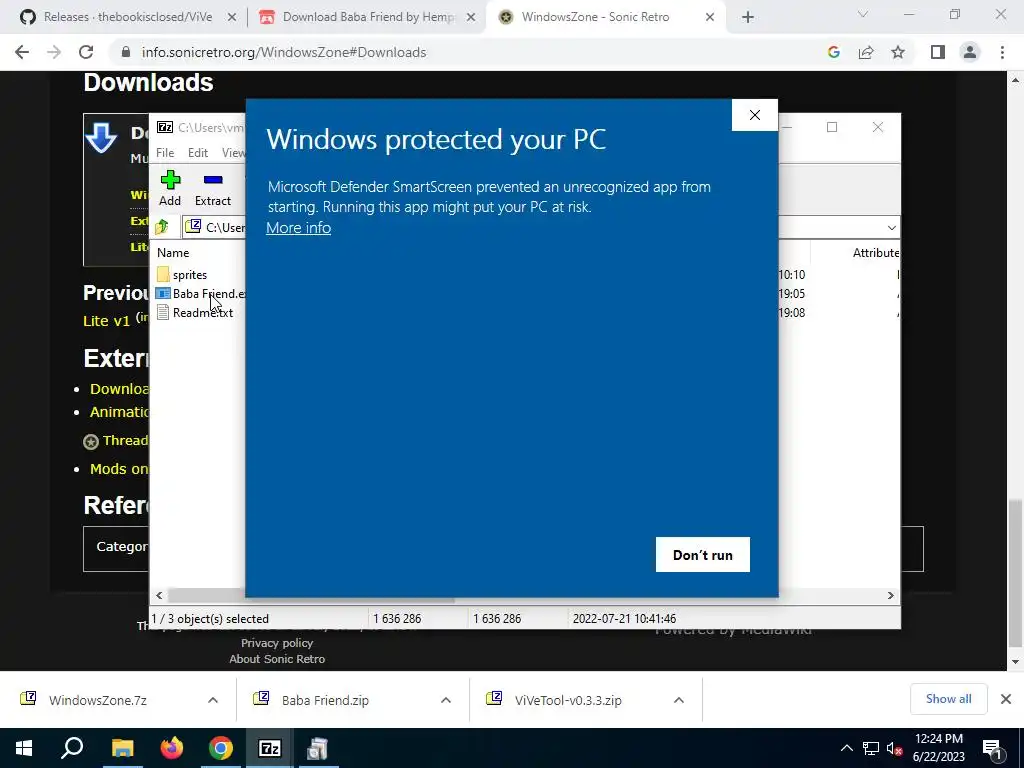Screen dimensions: 1024x768
Task: Click the up-folder icon in 7-Zip
Action: point(162,227)
